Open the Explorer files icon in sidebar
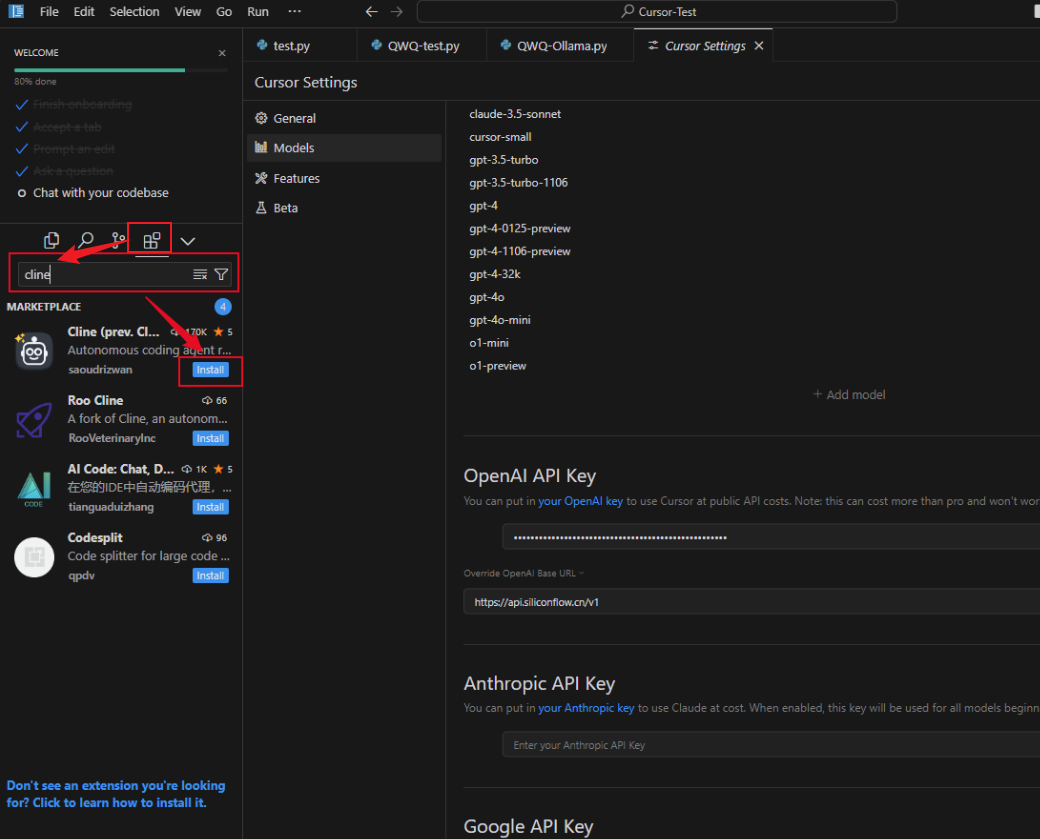Viewport: 1040px width, 839px height. coord(52,241)
